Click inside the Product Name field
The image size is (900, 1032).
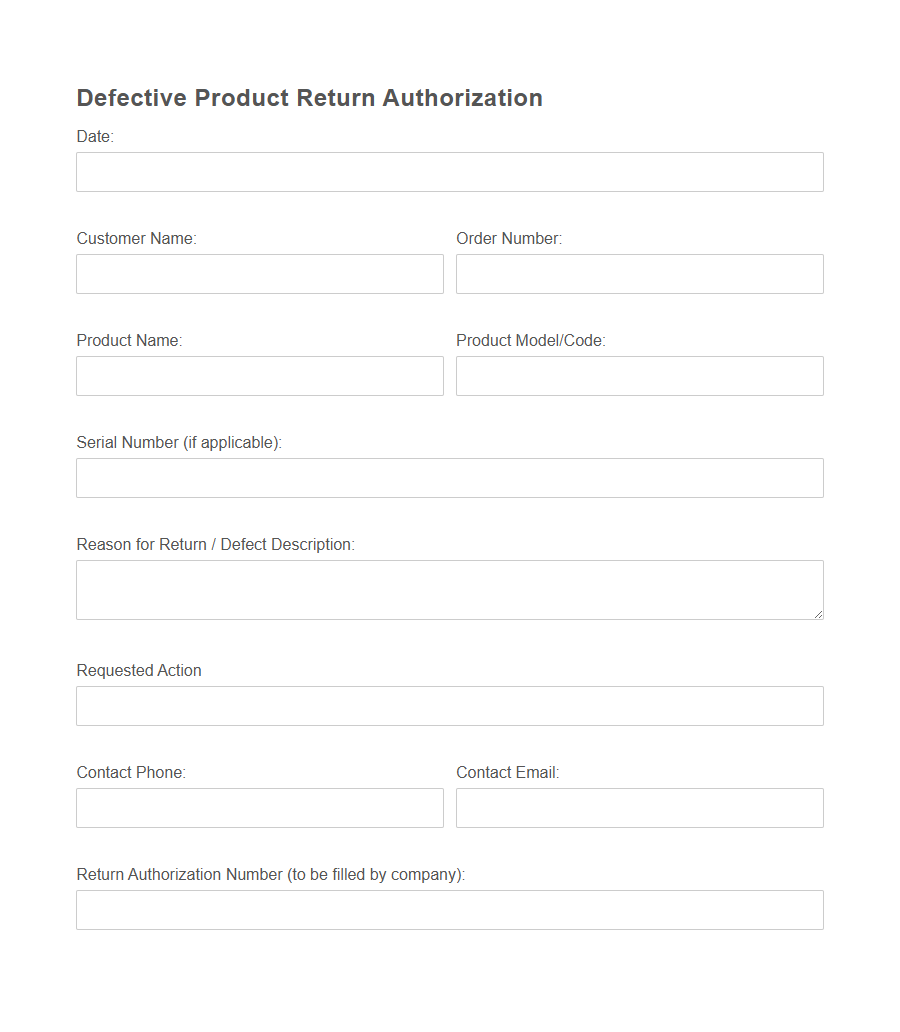[x=259, y=375]
